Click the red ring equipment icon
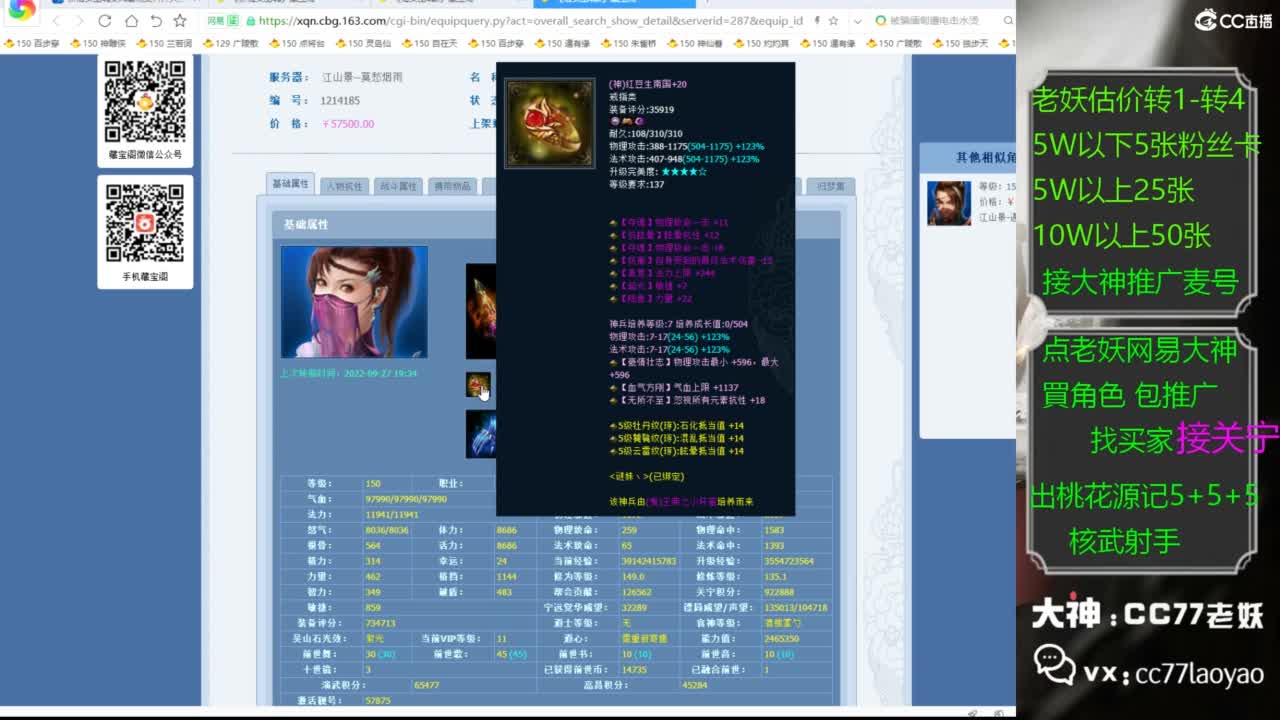Viewport: 1280px width, 720px height. pos(478,384)
